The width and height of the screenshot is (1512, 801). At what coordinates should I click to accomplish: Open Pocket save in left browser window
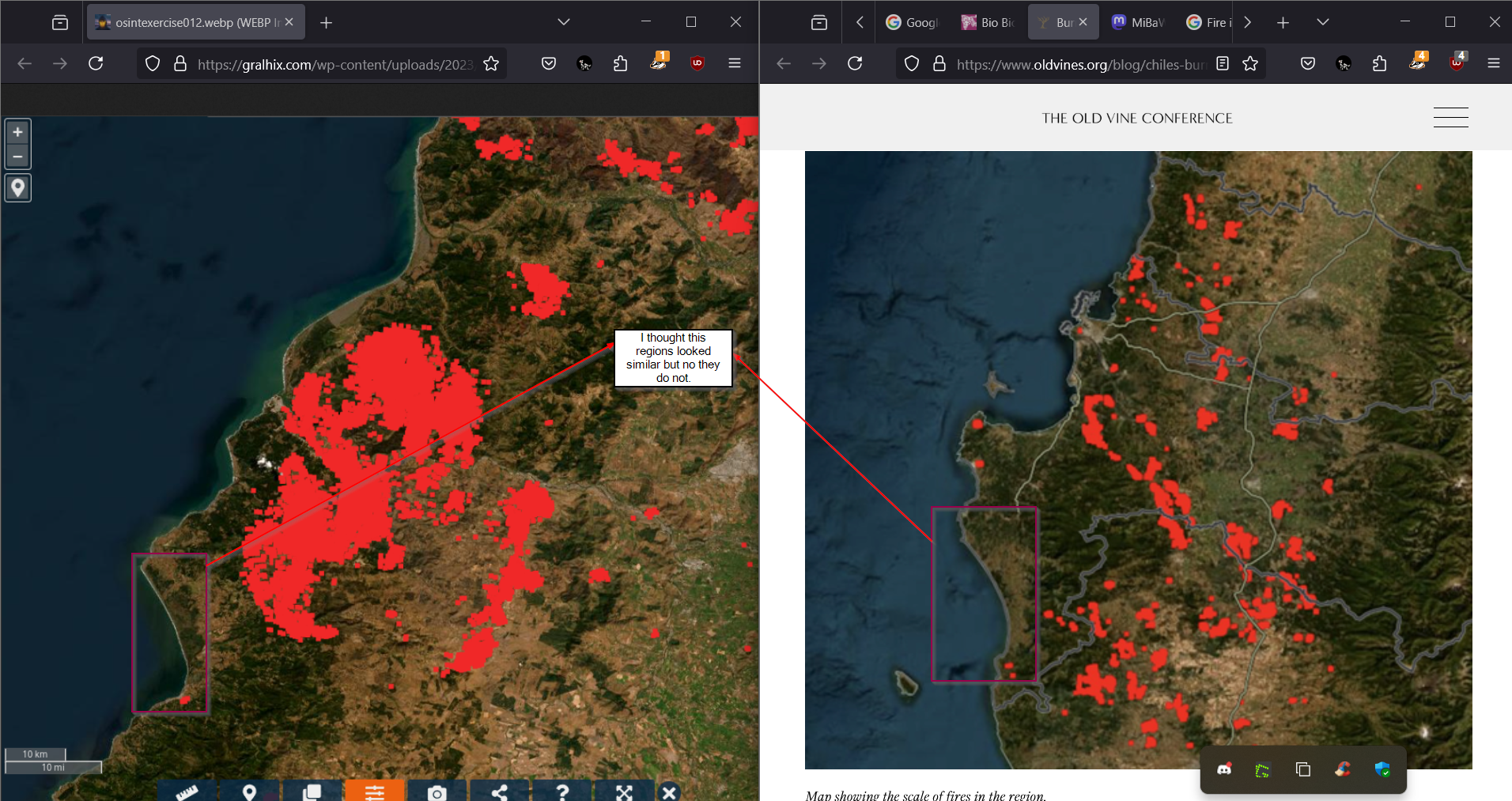point(549,63)
